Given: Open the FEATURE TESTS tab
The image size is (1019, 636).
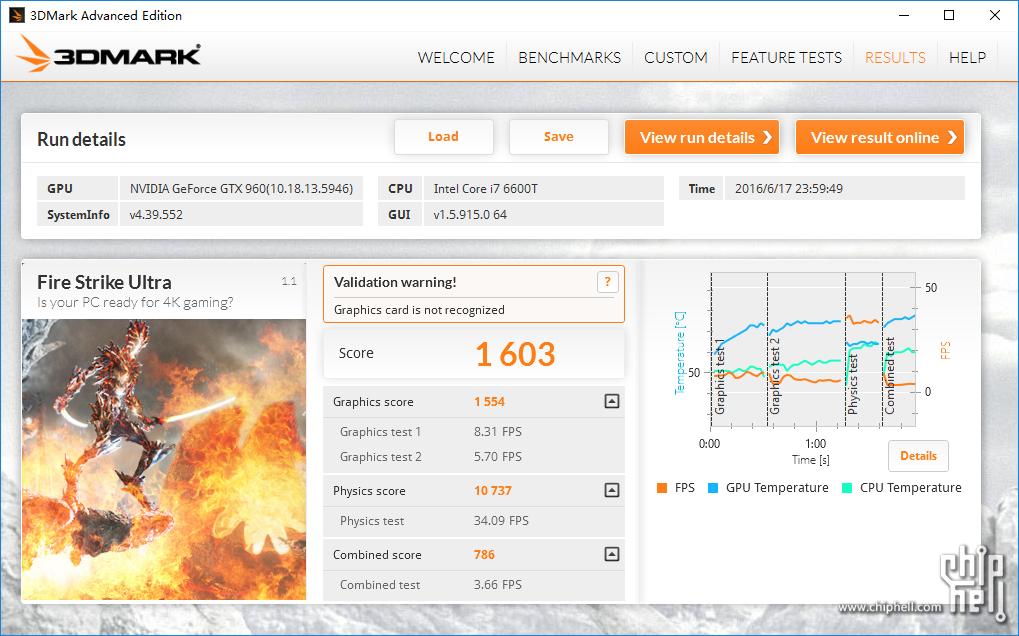Looking at the screenshot, I should coord(786,58).
